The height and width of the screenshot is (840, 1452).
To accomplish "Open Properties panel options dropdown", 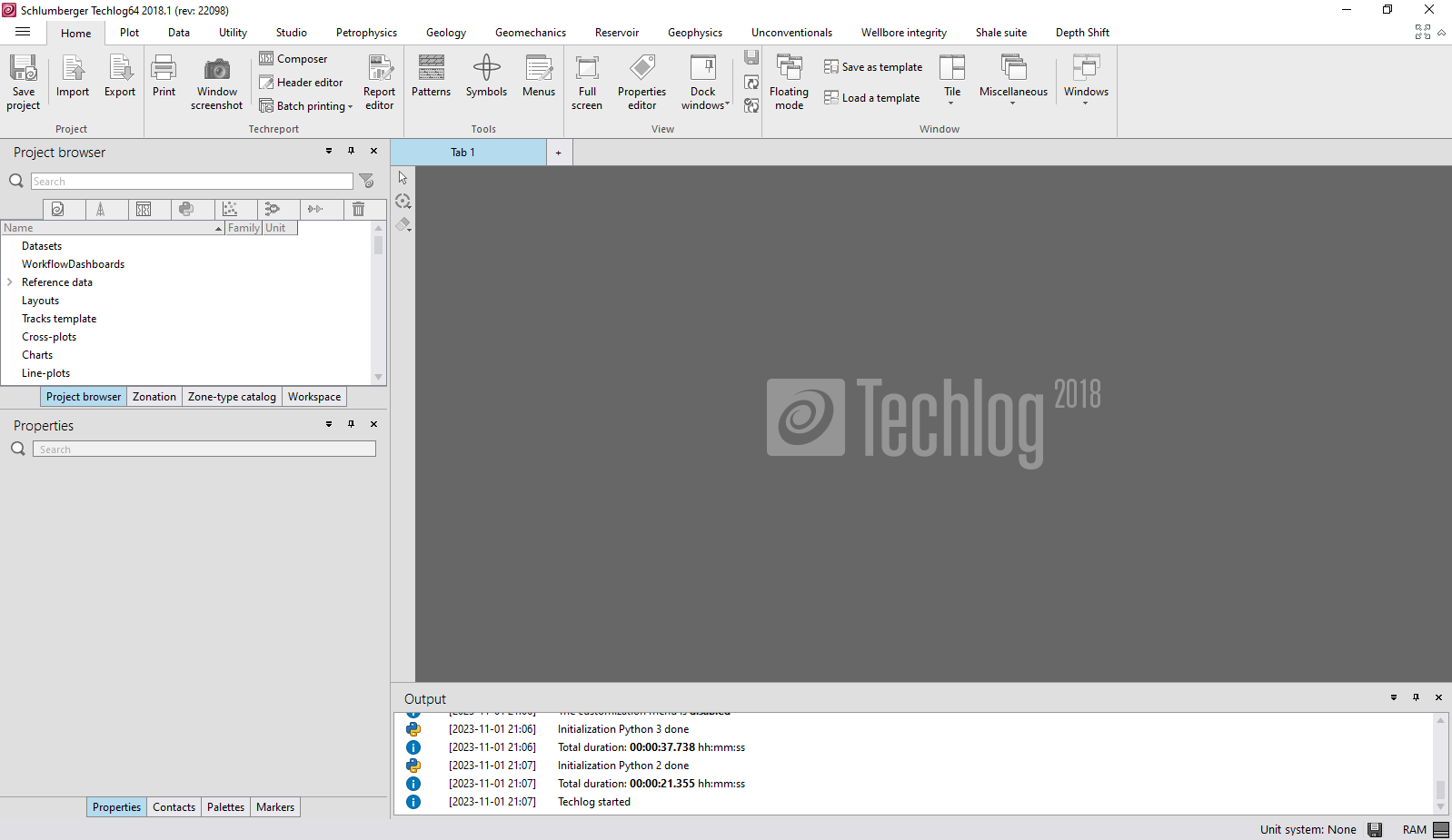I will coord(329,424).
